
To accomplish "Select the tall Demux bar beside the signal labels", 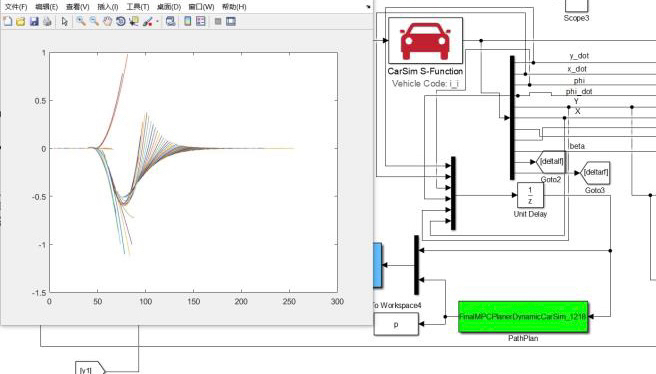I will [512, 118].
